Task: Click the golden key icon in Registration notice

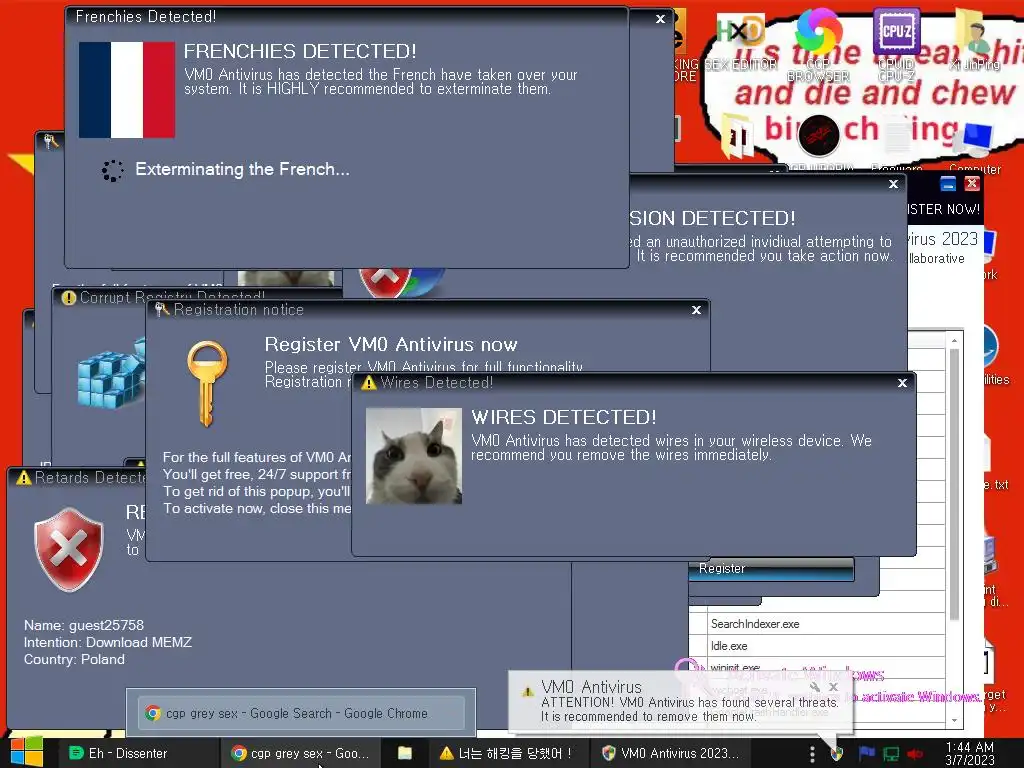Action: (208, 383)
